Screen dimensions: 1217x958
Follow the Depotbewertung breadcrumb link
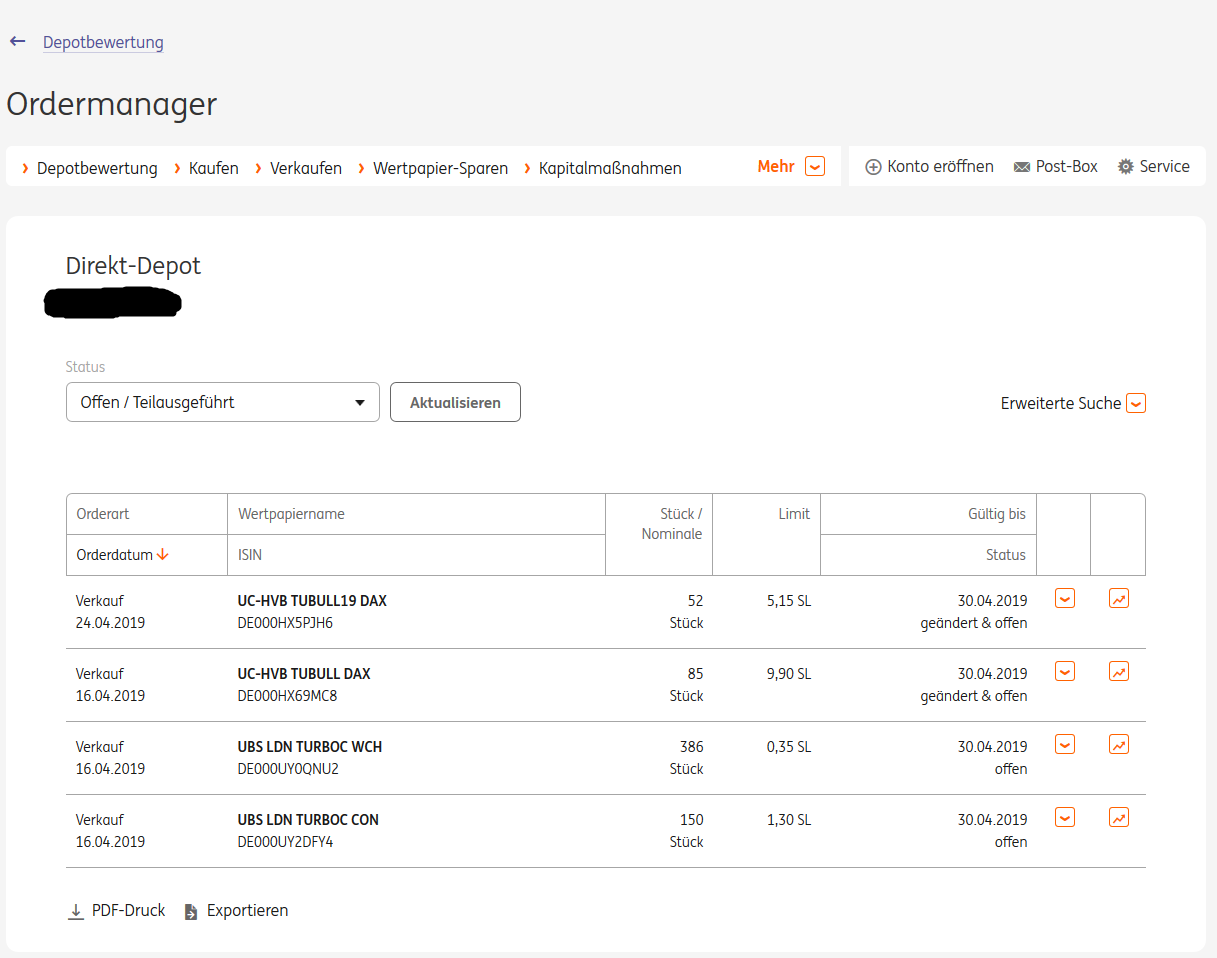tap(103, 42)
